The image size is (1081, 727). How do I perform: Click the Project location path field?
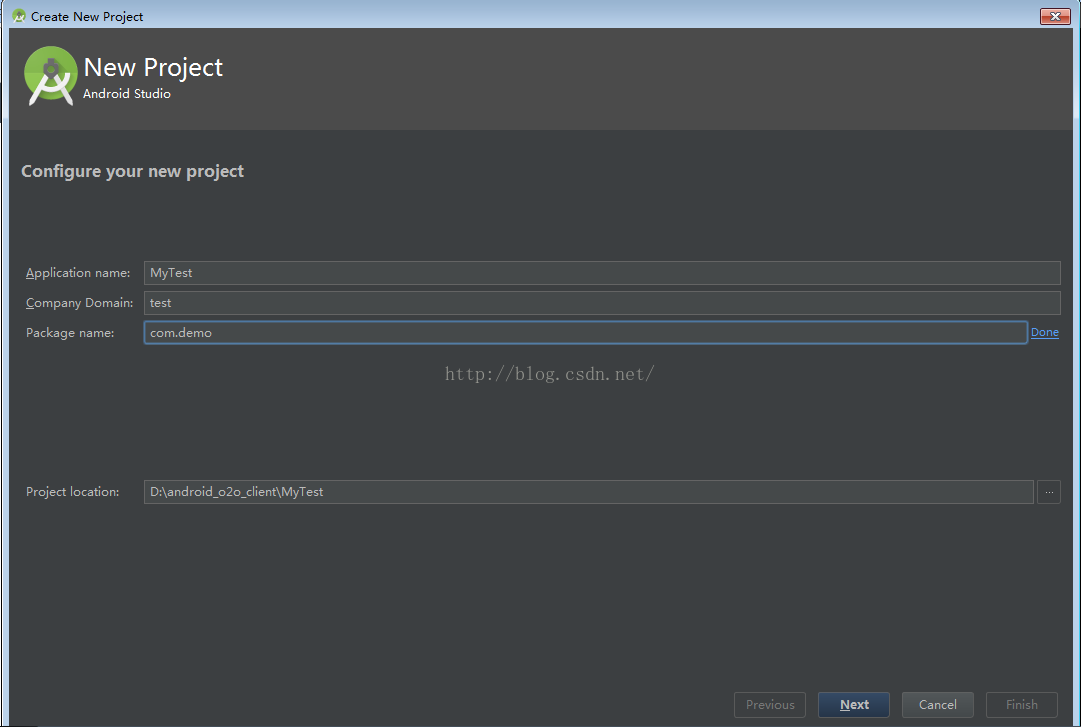(589, 492)
